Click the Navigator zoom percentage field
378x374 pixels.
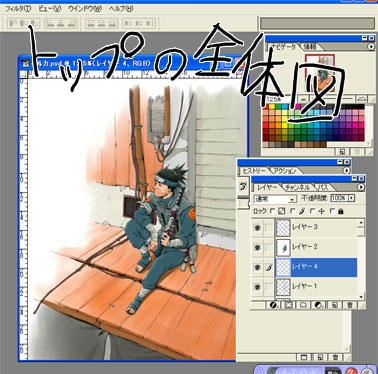click(280, 99)
